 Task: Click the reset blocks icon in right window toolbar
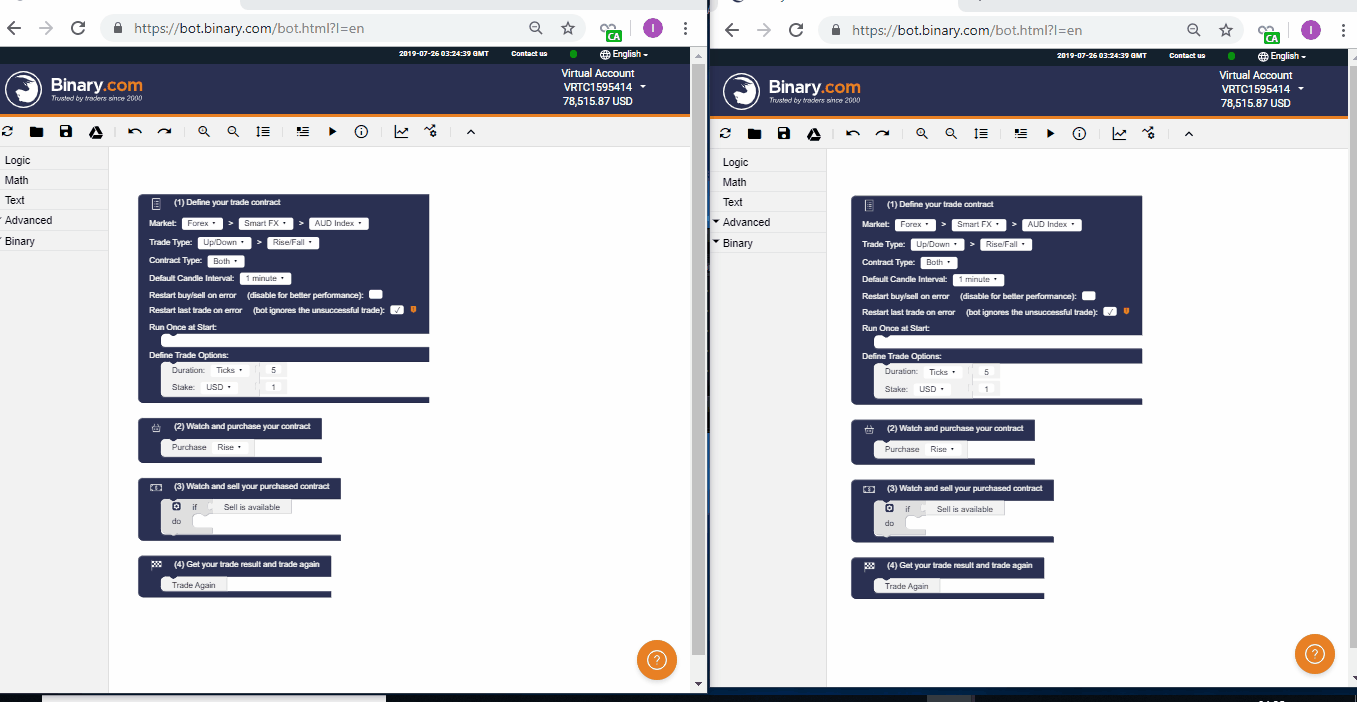click(x=725, y=134)
